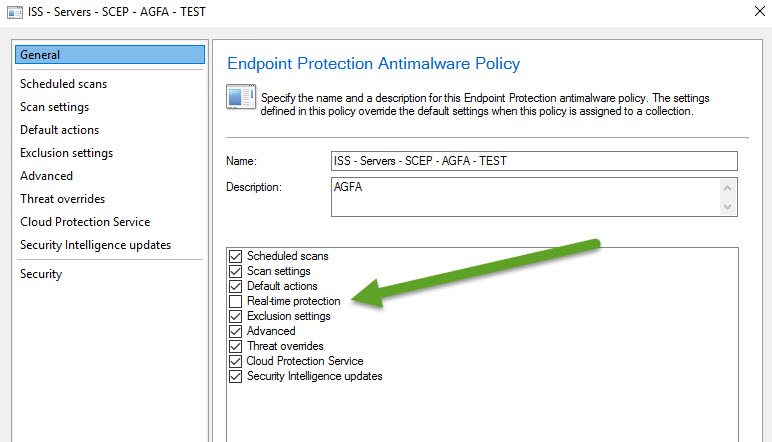Uncheck the Threat overrides checkbox

click(236, 347)
